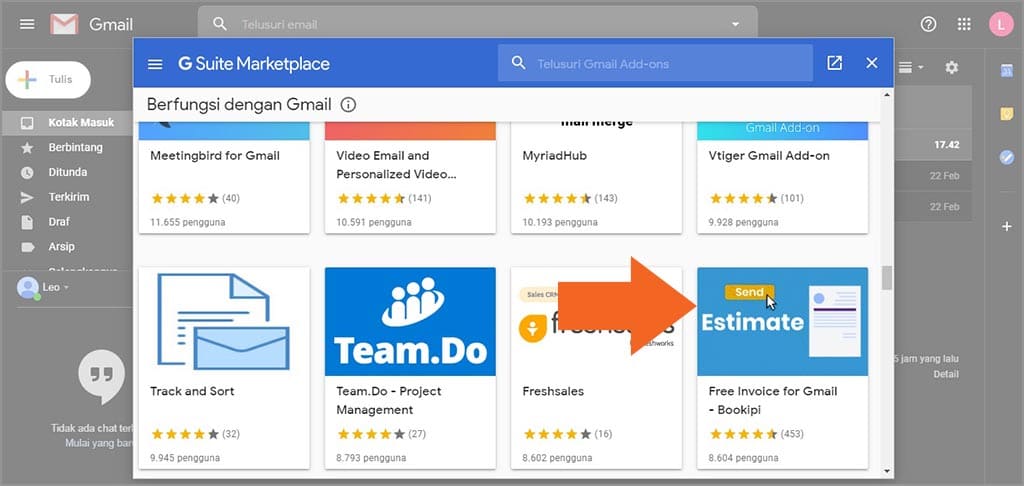The height and width of the screenshot is (486, 1024).
Task: Expand Gmail search options dropdown arrow
Action: coord(735,24)
